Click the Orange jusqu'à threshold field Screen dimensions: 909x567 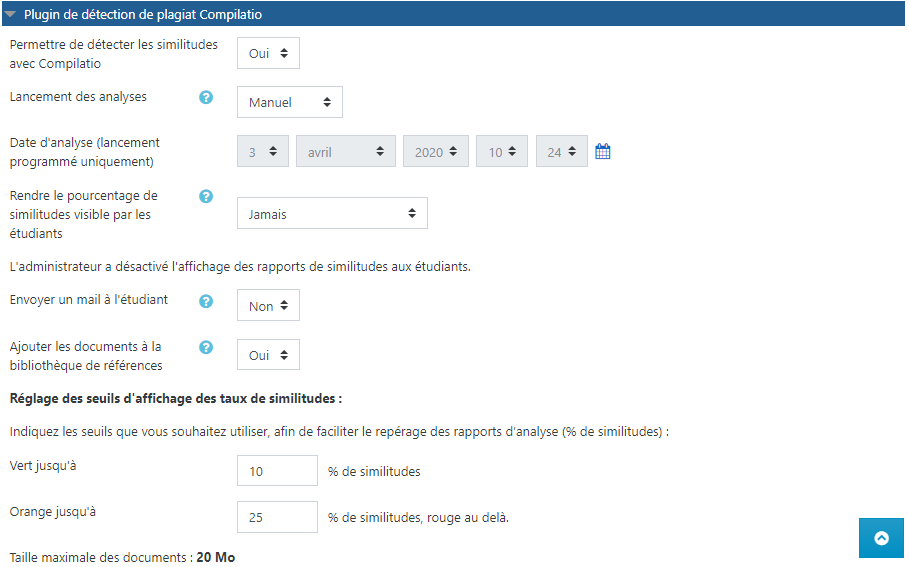click(x=277, y=517)
